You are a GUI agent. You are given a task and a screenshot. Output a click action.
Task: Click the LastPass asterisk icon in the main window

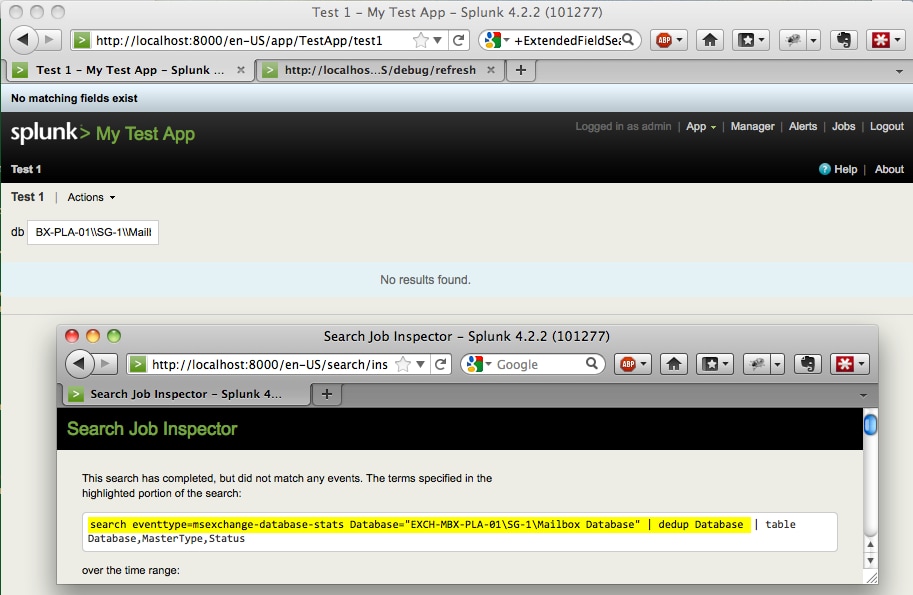click(x=880, y=40)
